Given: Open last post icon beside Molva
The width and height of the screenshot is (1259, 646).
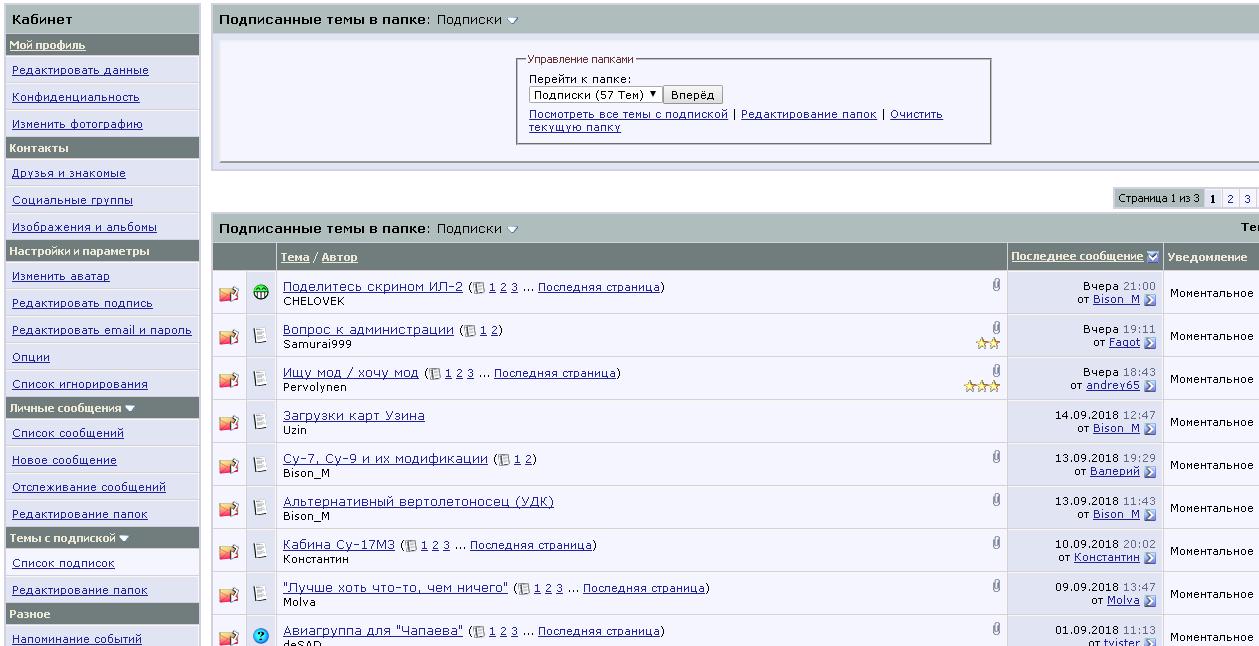Looking at the screenshot, I should (1150, 601).
